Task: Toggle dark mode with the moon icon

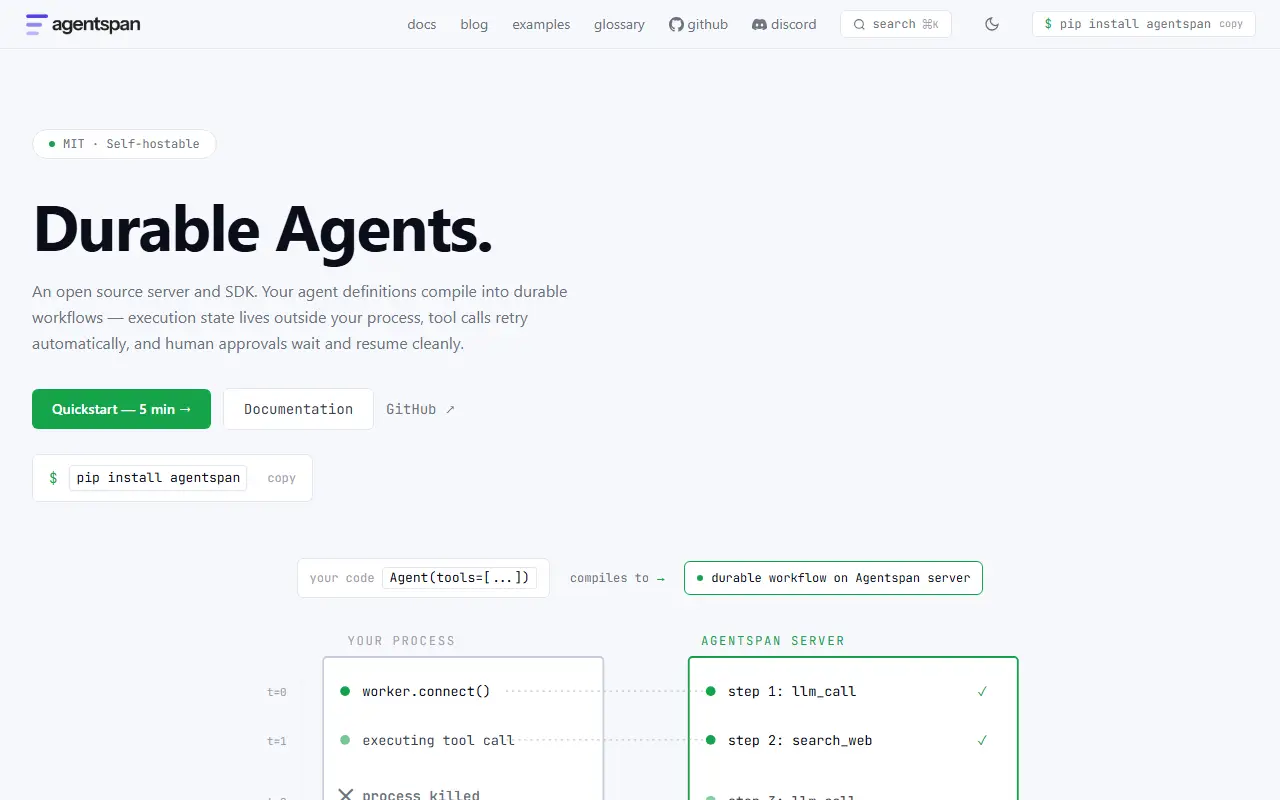Action: 992,24
